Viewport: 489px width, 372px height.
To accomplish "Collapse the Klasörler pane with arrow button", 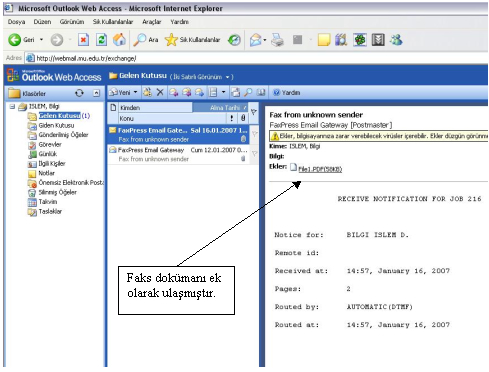I will pyautogui.click(x=96, y=93).
